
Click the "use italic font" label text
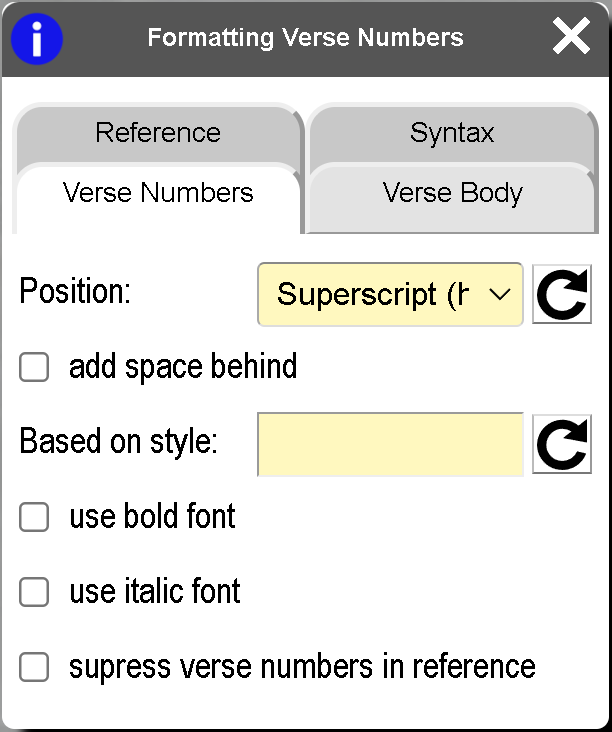coord(155,592)
